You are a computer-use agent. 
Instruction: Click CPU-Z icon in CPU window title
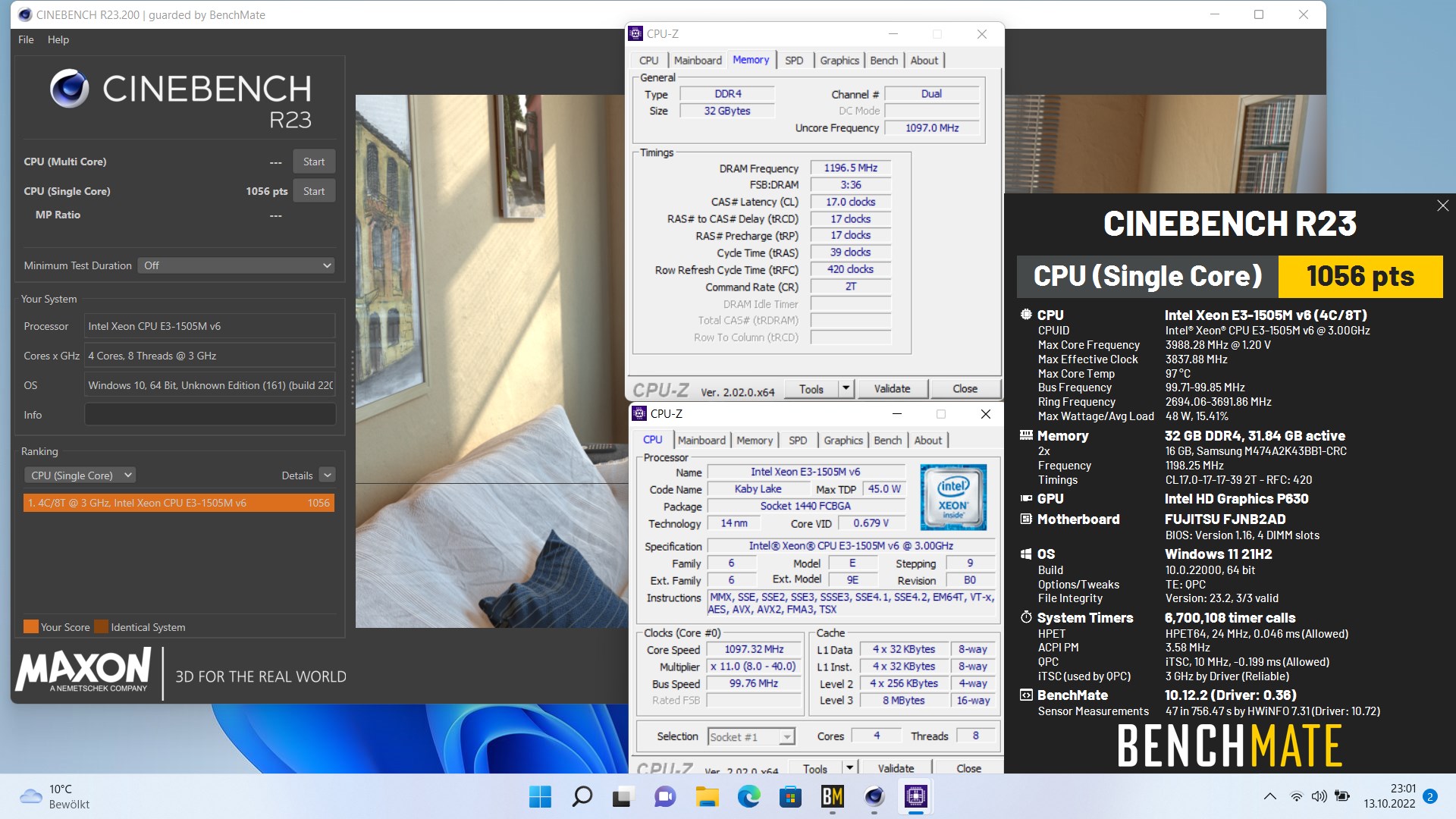(639, 413)
